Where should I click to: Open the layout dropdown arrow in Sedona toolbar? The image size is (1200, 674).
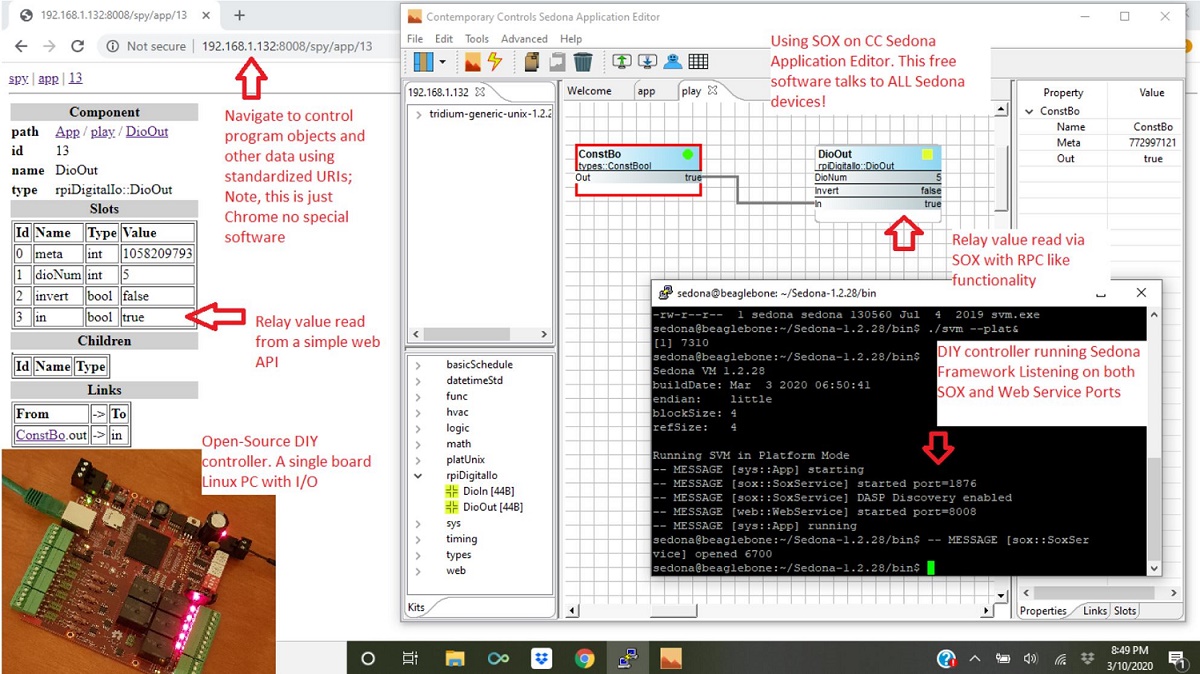click(443, 62)
